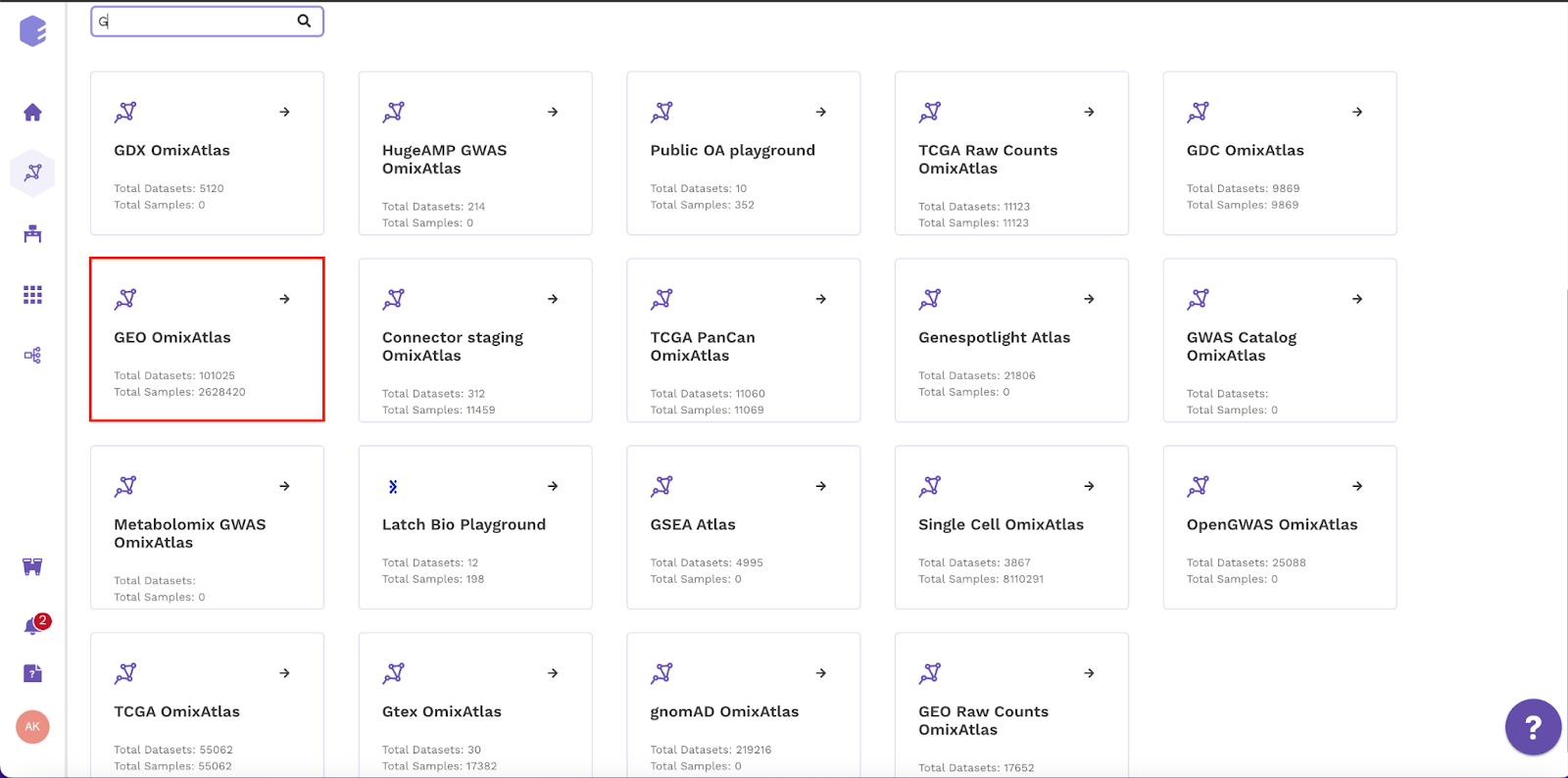Click the arrow on GDX OmixAtlas card
The width and height of the screenshot is (1568, 778).
click(x=284, y=112)
